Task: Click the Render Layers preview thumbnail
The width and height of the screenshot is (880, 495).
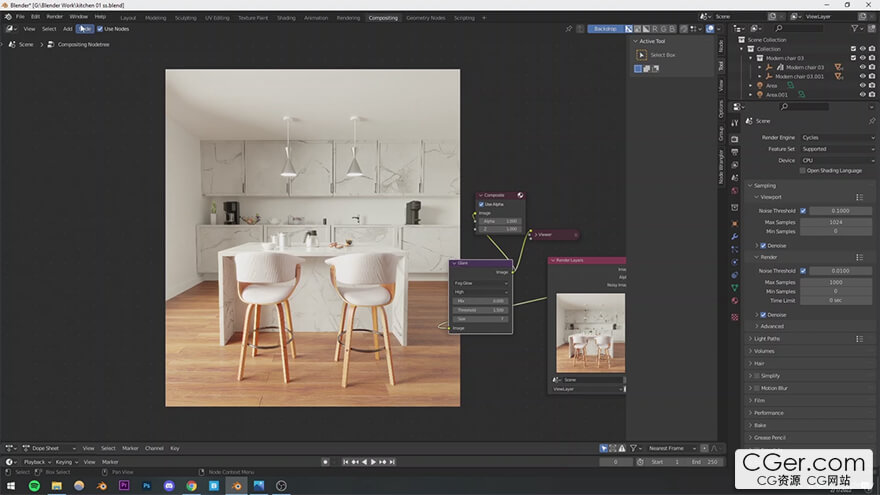Action: pos(590,333)
